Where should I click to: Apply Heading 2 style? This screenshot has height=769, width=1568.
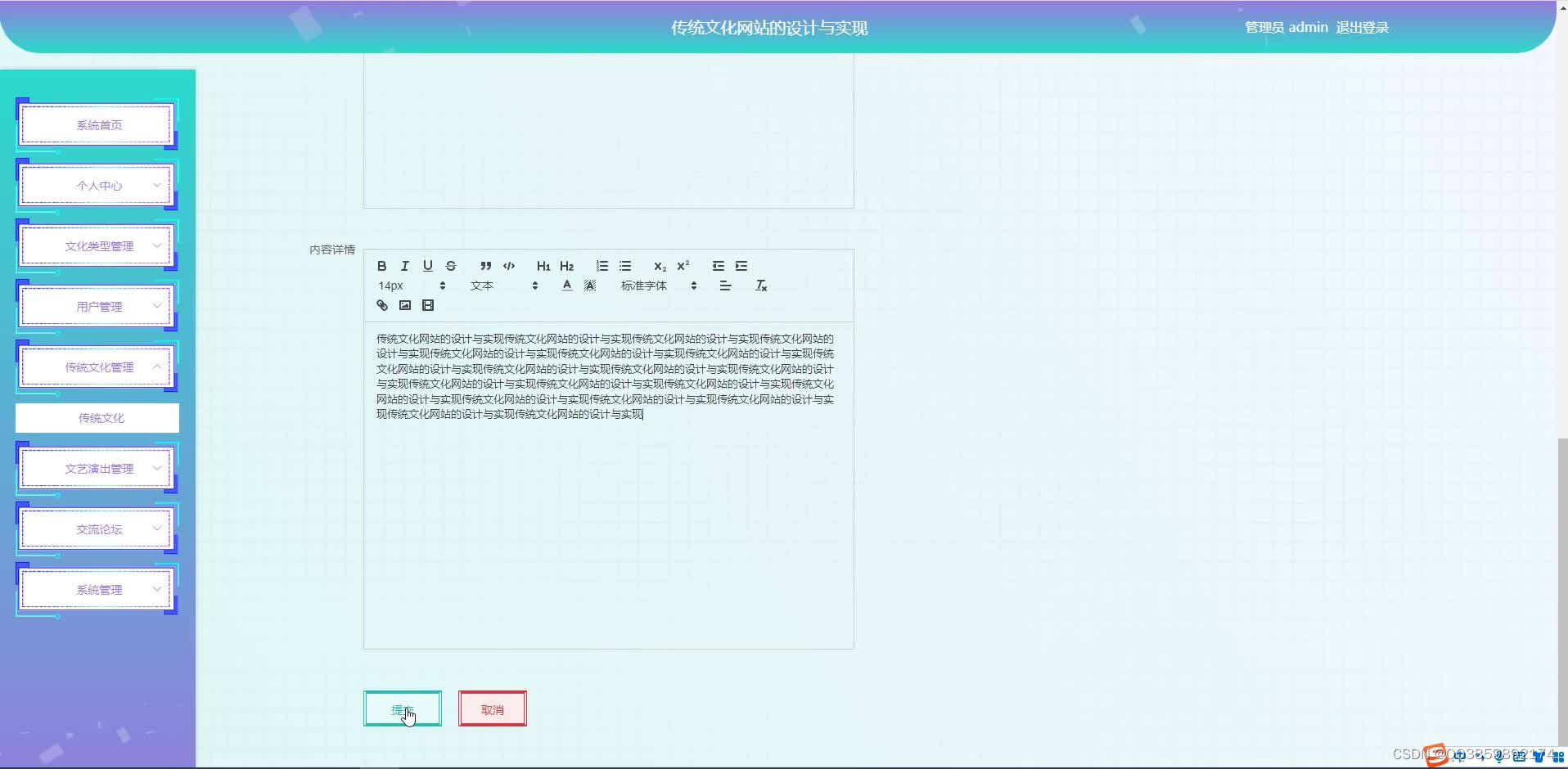pos(566,266)
